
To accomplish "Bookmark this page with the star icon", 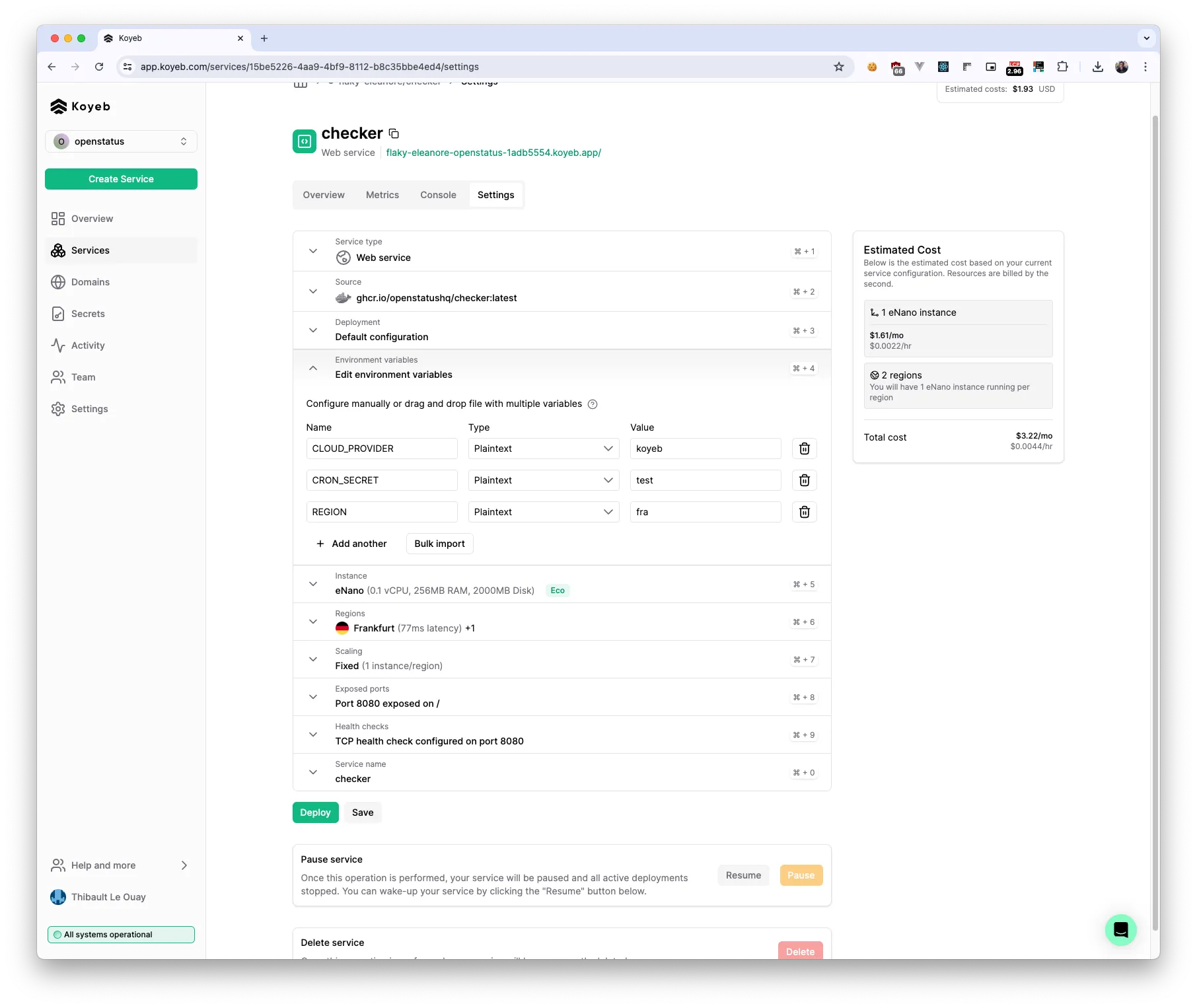I will coord(838,67).
